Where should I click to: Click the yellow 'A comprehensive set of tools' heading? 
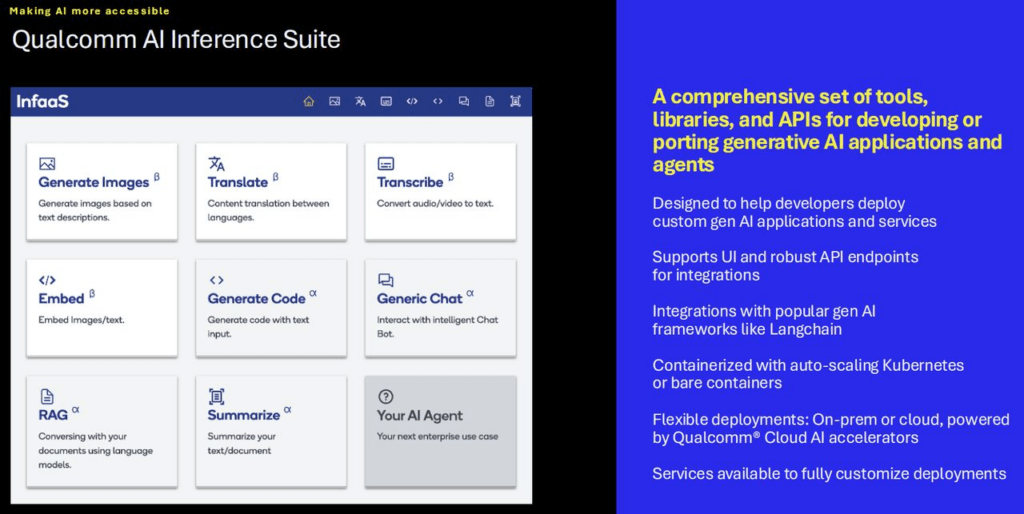coord(827,131)
